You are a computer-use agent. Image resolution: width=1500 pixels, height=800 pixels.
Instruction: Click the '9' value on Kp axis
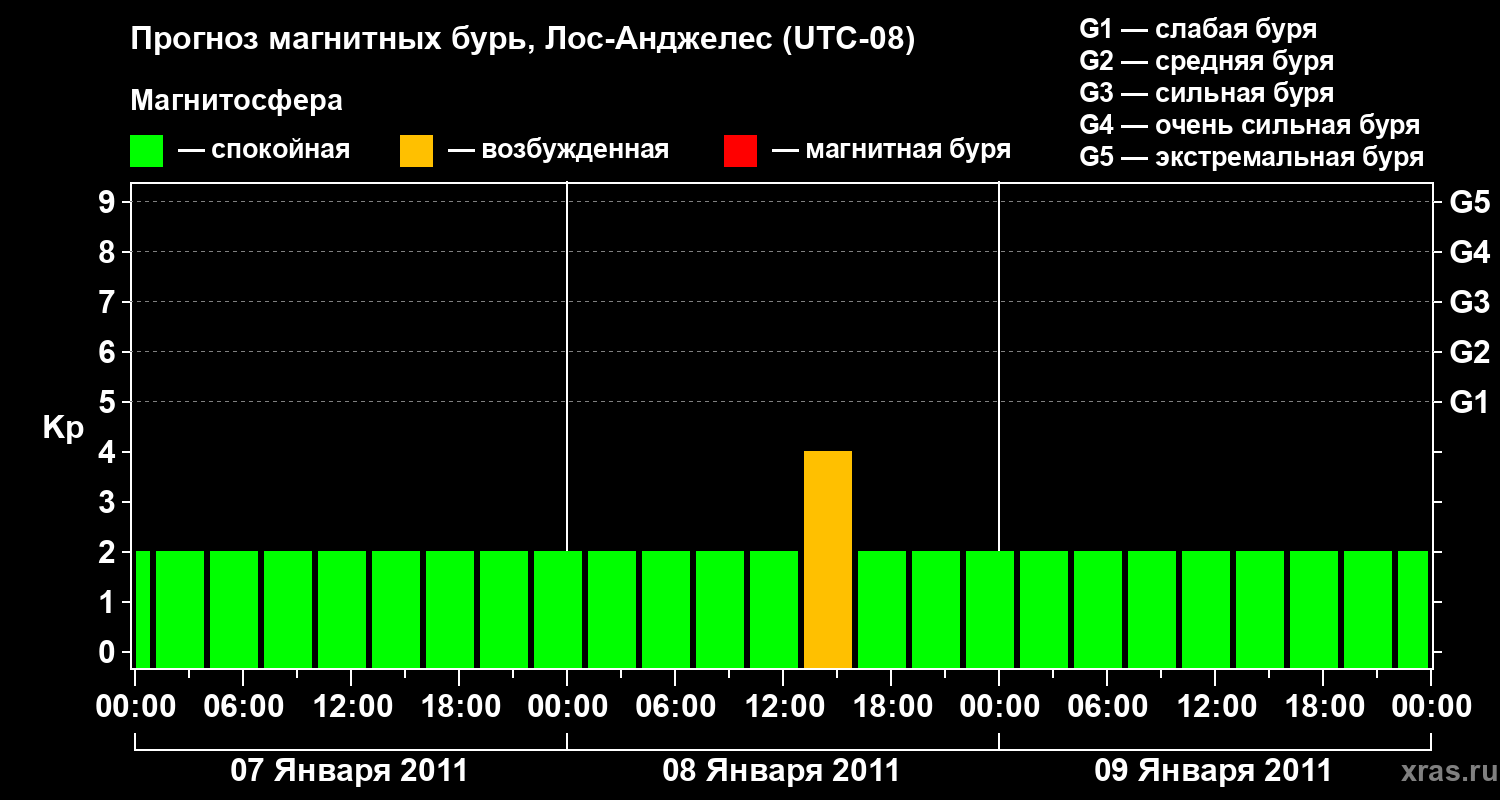[109, 202]
